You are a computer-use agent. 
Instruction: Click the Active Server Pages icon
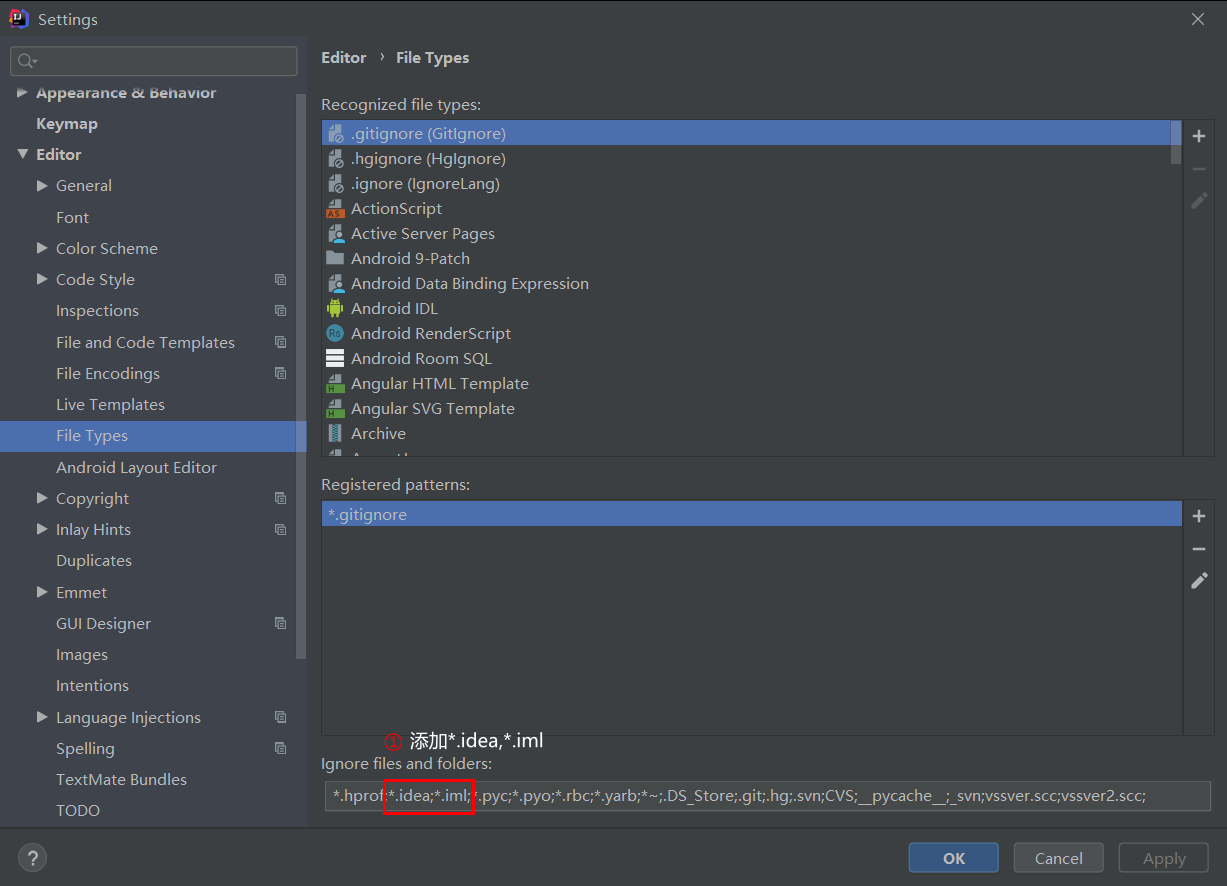[335, 233]
